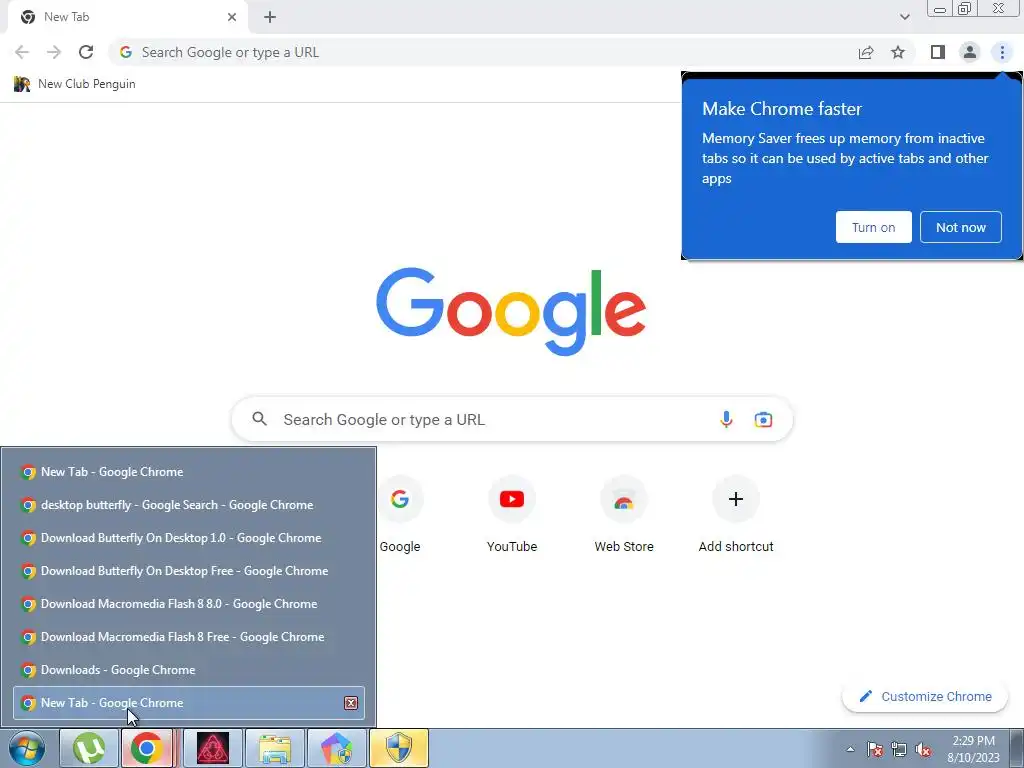Show hidden system tray icons
Screen dimensions: 1024x768
[x=850, y=749]
